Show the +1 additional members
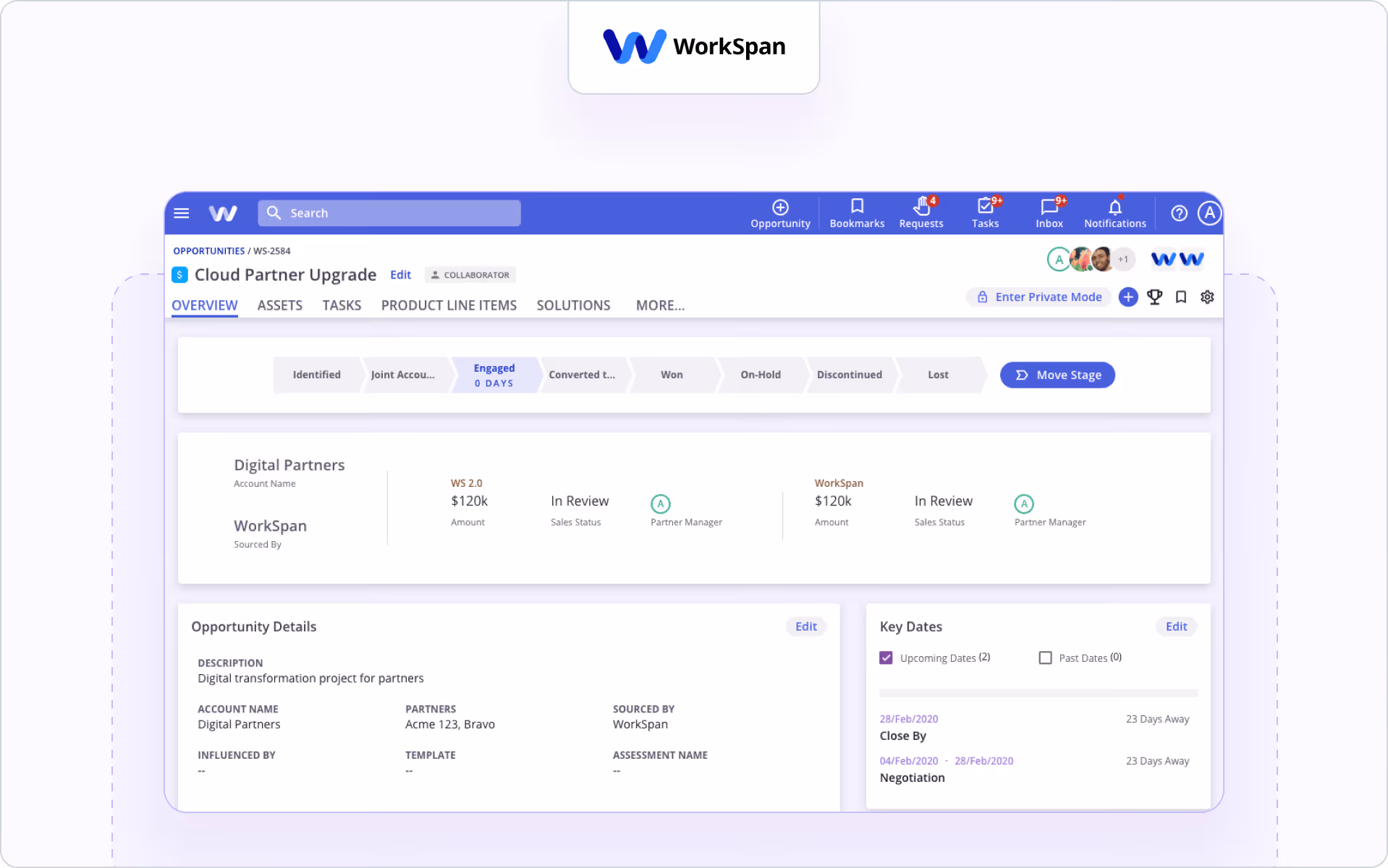Screen dimensions: 1388x868 pyautogui.click(x=1123, y=259)
